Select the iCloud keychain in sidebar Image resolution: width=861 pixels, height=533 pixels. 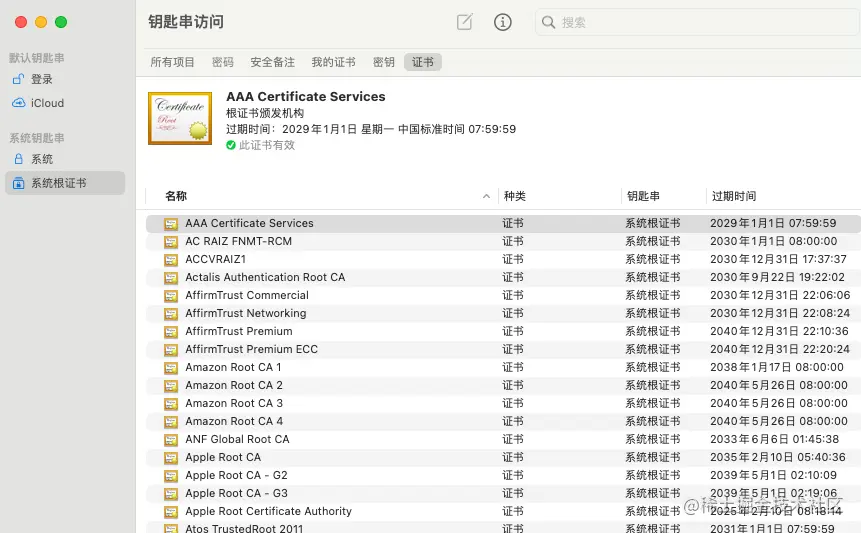click(65, 103)
